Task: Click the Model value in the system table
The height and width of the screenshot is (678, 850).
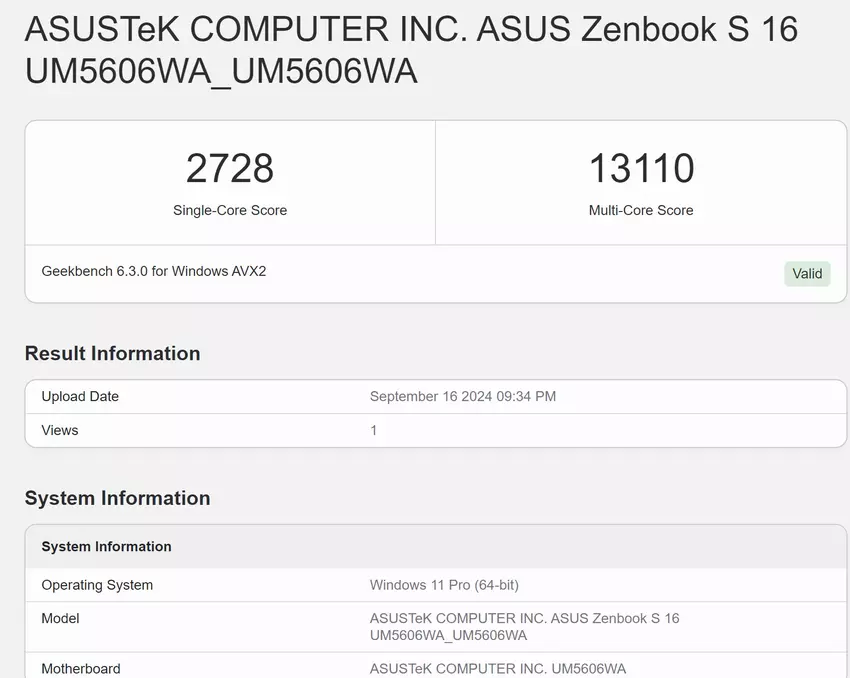Action: [x=524, y=627]
